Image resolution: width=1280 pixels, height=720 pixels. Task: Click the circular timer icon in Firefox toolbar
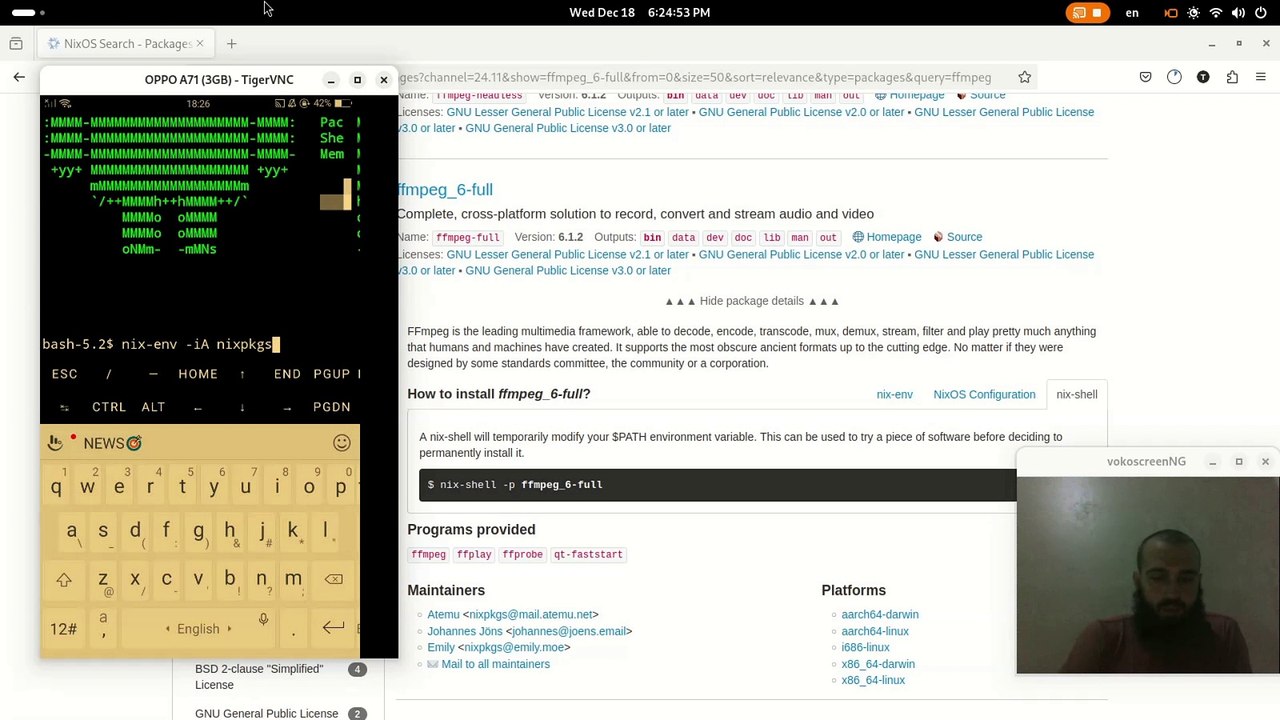click(x=1174, y=77)
